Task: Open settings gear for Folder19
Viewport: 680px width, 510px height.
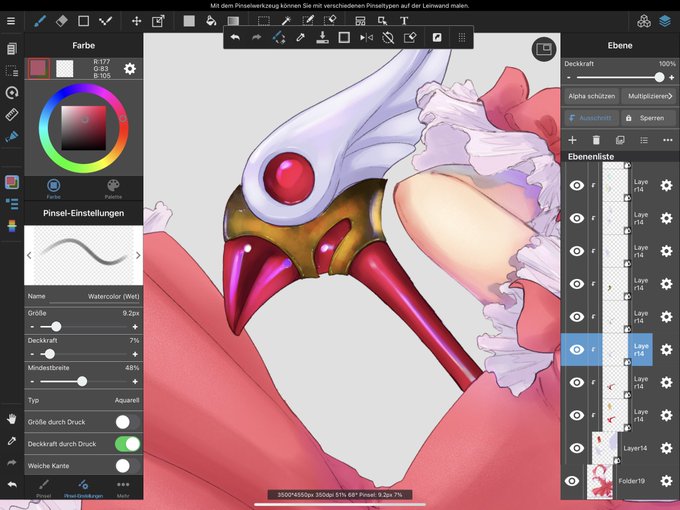Action: coord(666,481)
